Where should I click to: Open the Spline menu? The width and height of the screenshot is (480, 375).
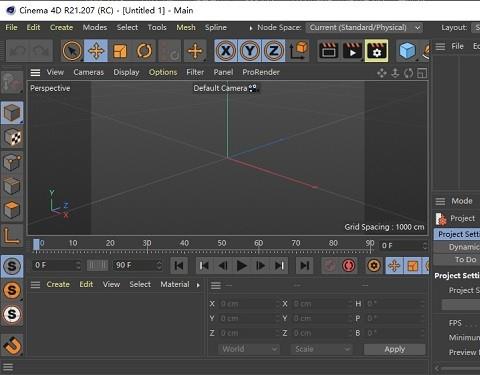coord(216,27)
